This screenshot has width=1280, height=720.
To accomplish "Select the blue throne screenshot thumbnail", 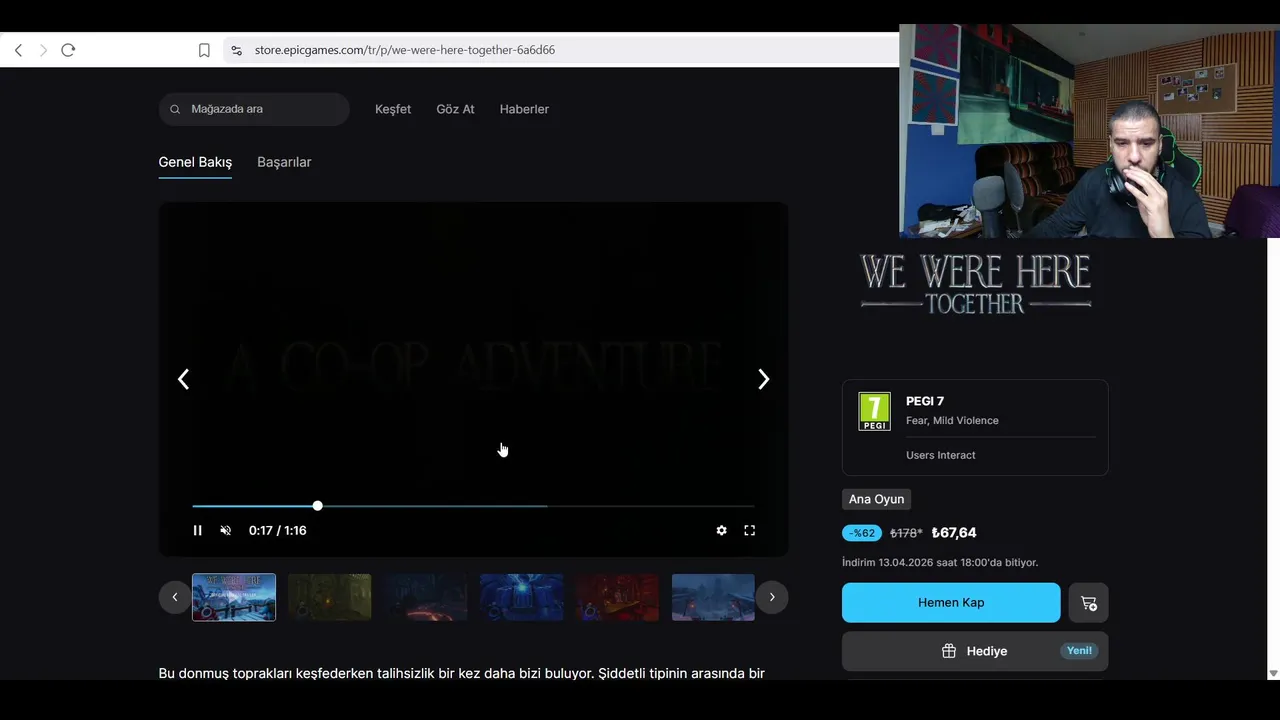I will [x=522, y=597].
